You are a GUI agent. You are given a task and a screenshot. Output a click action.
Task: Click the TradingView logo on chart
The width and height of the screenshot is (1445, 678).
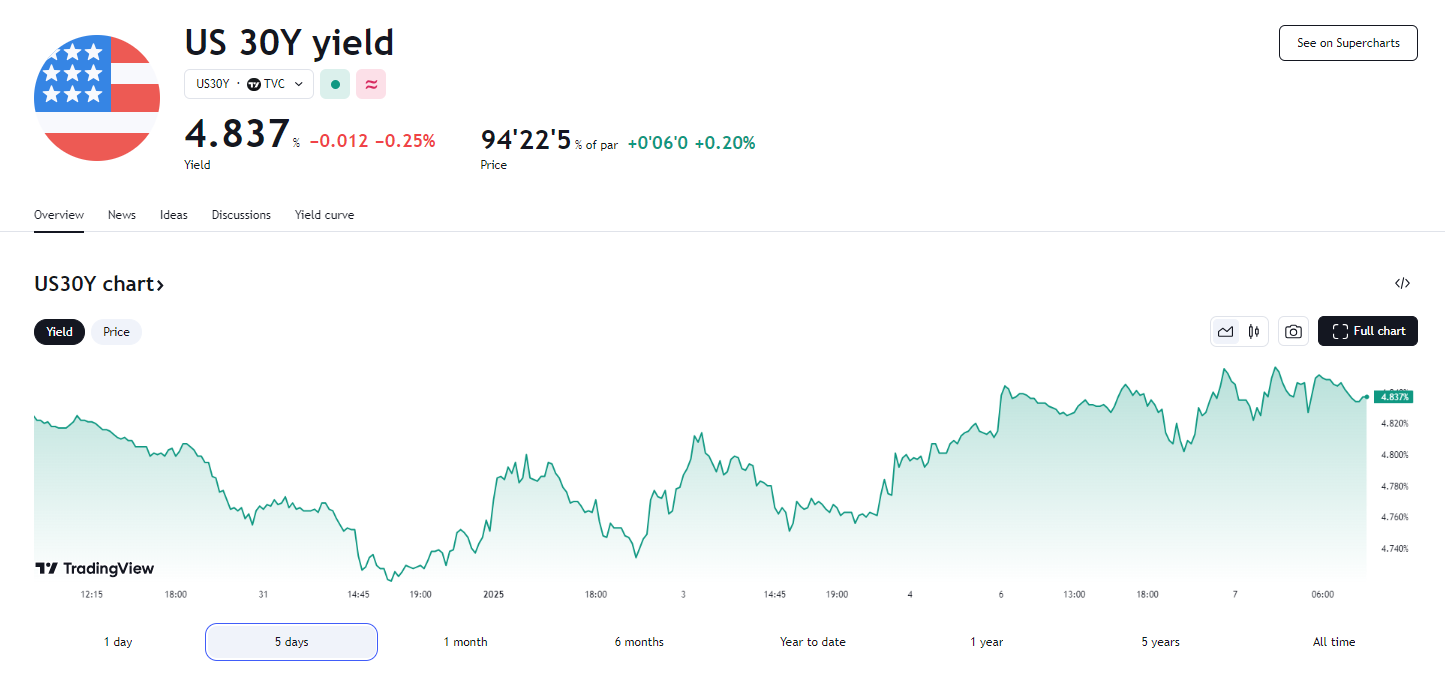click(x=95, y=568)
